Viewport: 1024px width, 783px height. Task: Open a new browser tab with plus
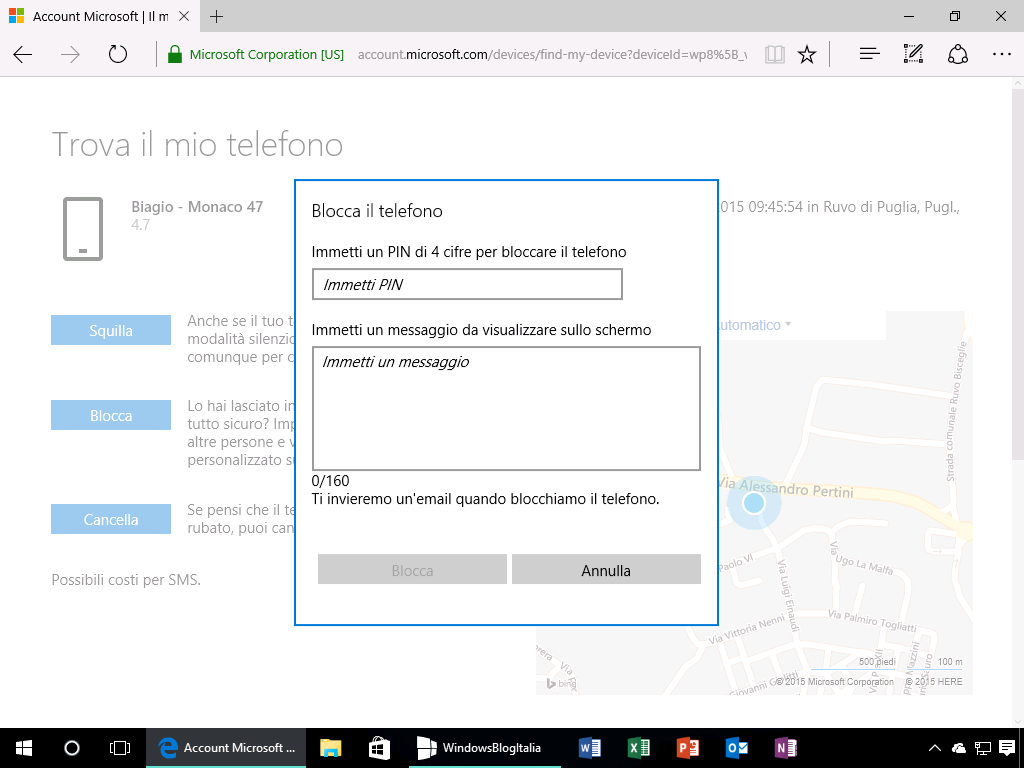pos(216,16)
